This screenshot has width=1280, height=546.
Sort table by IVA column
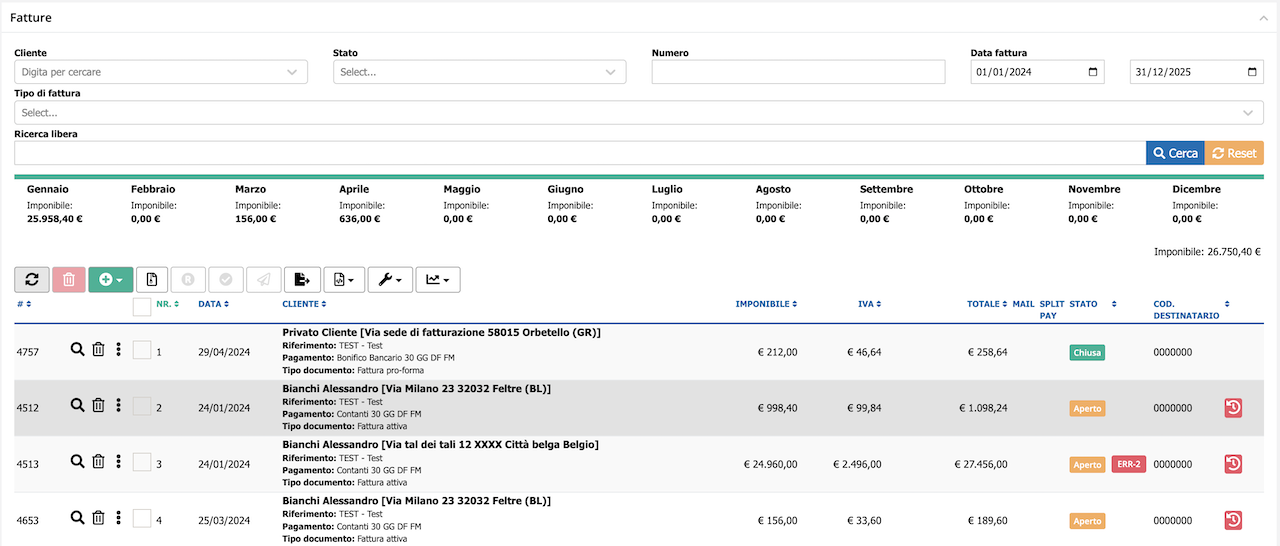[869, 304]
